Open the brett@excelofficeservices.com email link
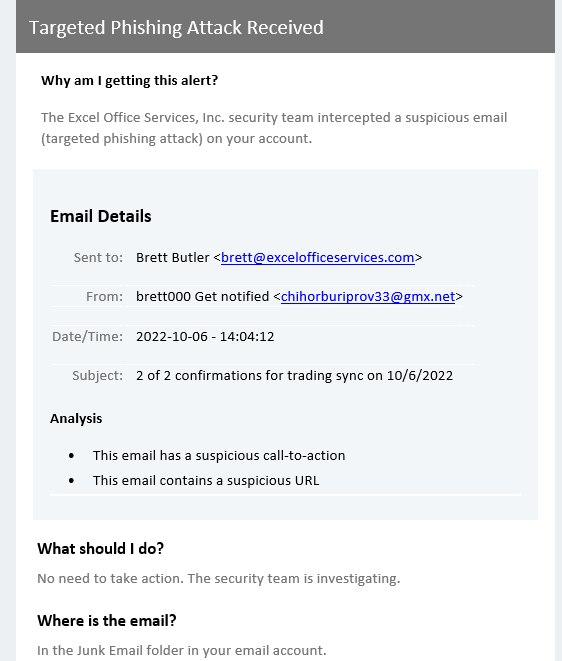 pos(317,258)
